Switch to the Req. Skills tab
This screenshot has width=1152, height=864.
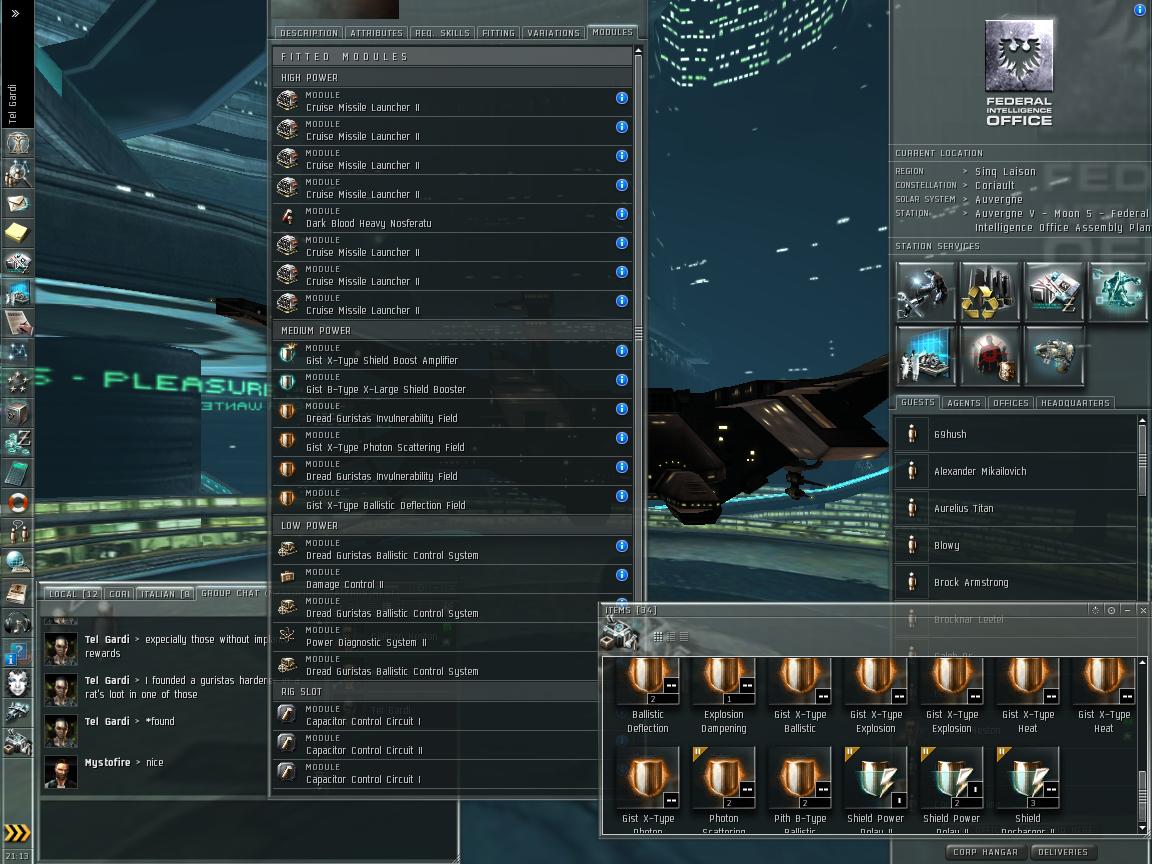point(442,33)
